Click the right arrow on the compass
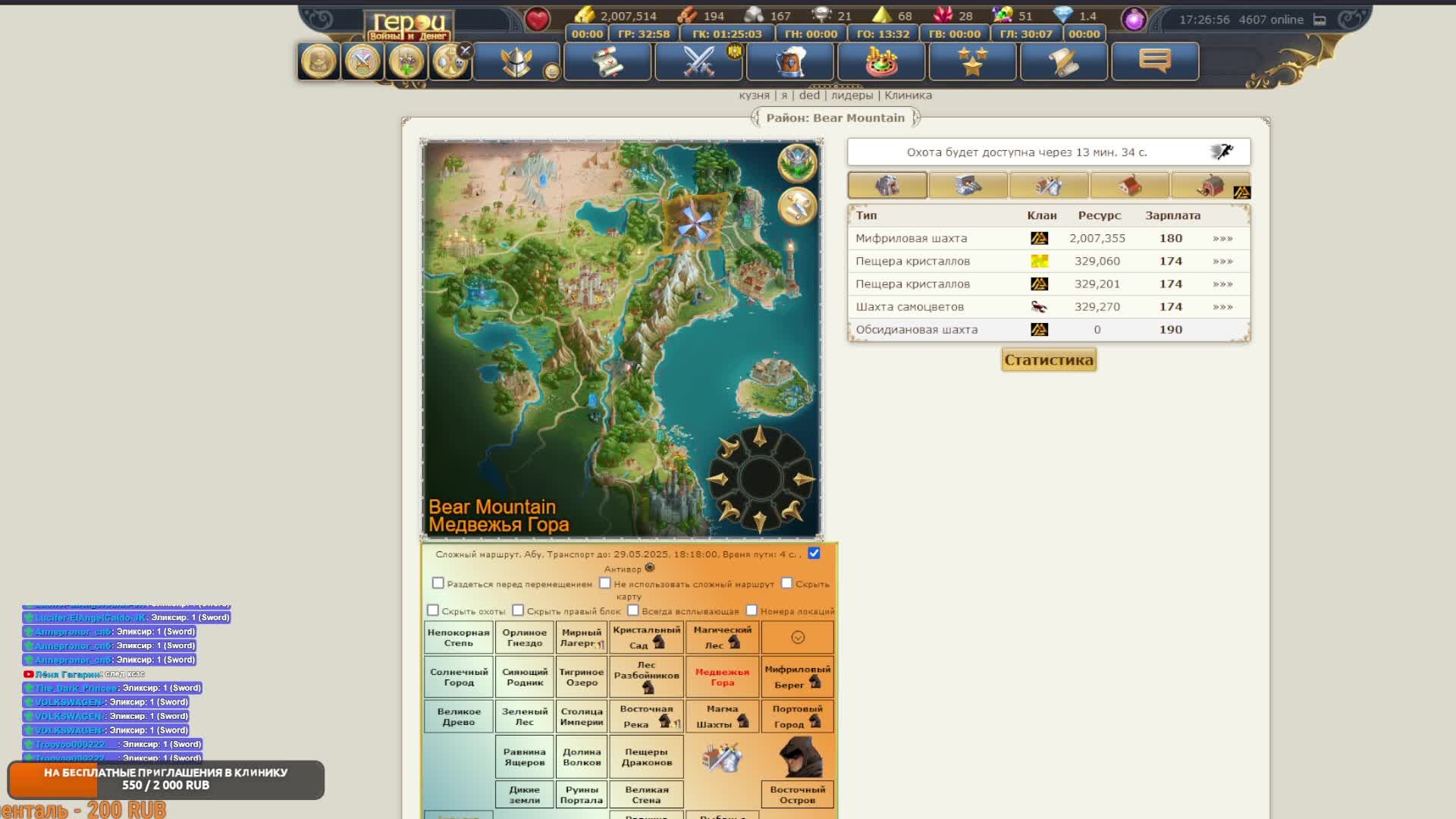Screen dimensions: 1456x819 pyautogui.click(x=802, y=479)
